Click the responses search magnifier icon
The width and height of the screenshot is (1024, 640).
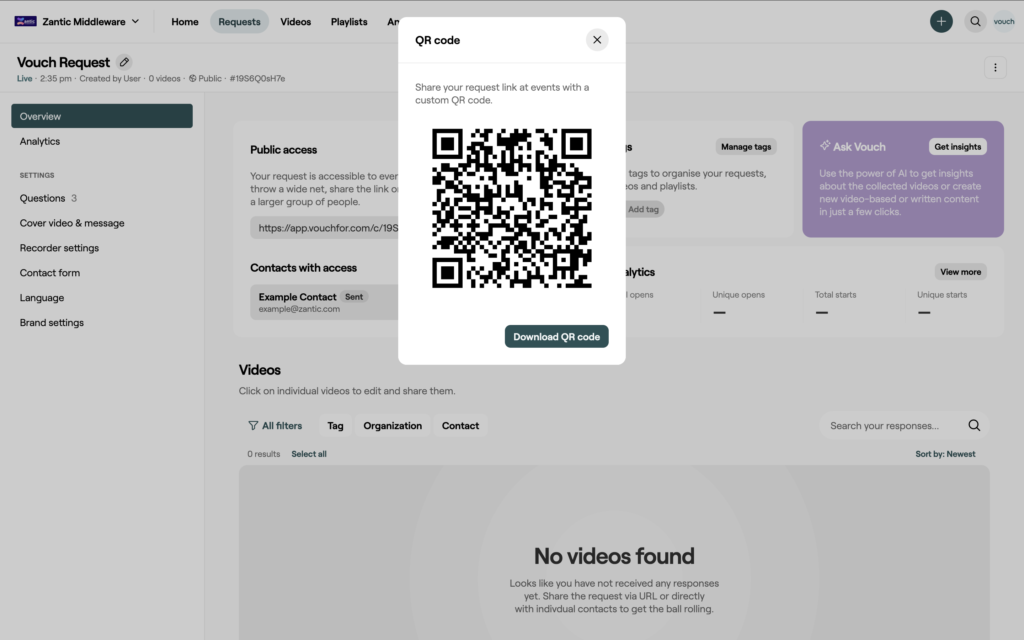pyautogui.click(x=974, y=425)
